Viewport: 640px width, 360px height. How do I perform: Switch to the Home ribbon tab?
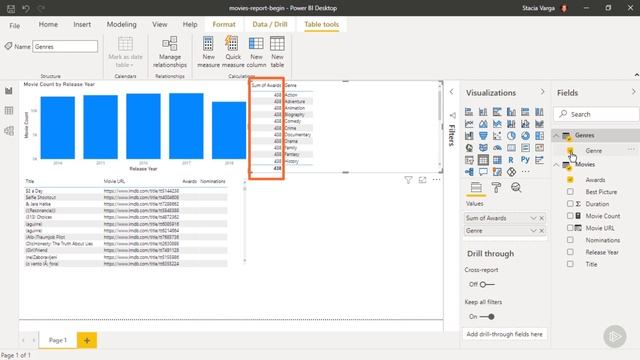pyautogui.click(x=48, y=24)
